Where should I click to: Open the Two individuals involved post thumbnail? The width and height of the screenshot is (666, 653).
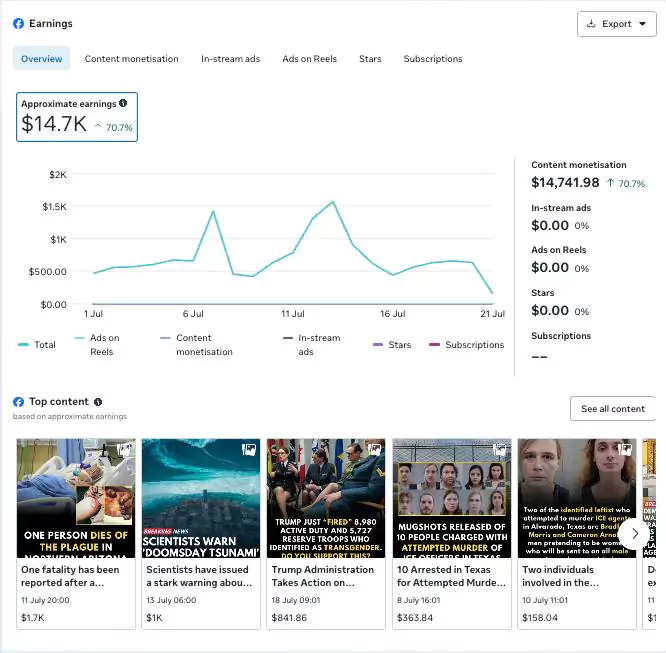pyautogui.click(x=577, y=498)
